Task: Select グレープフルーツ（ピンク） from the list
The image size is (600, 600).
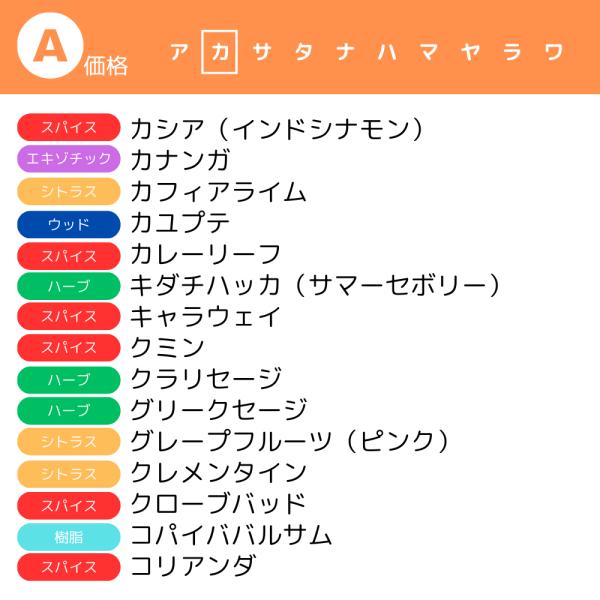Action: 290,441
